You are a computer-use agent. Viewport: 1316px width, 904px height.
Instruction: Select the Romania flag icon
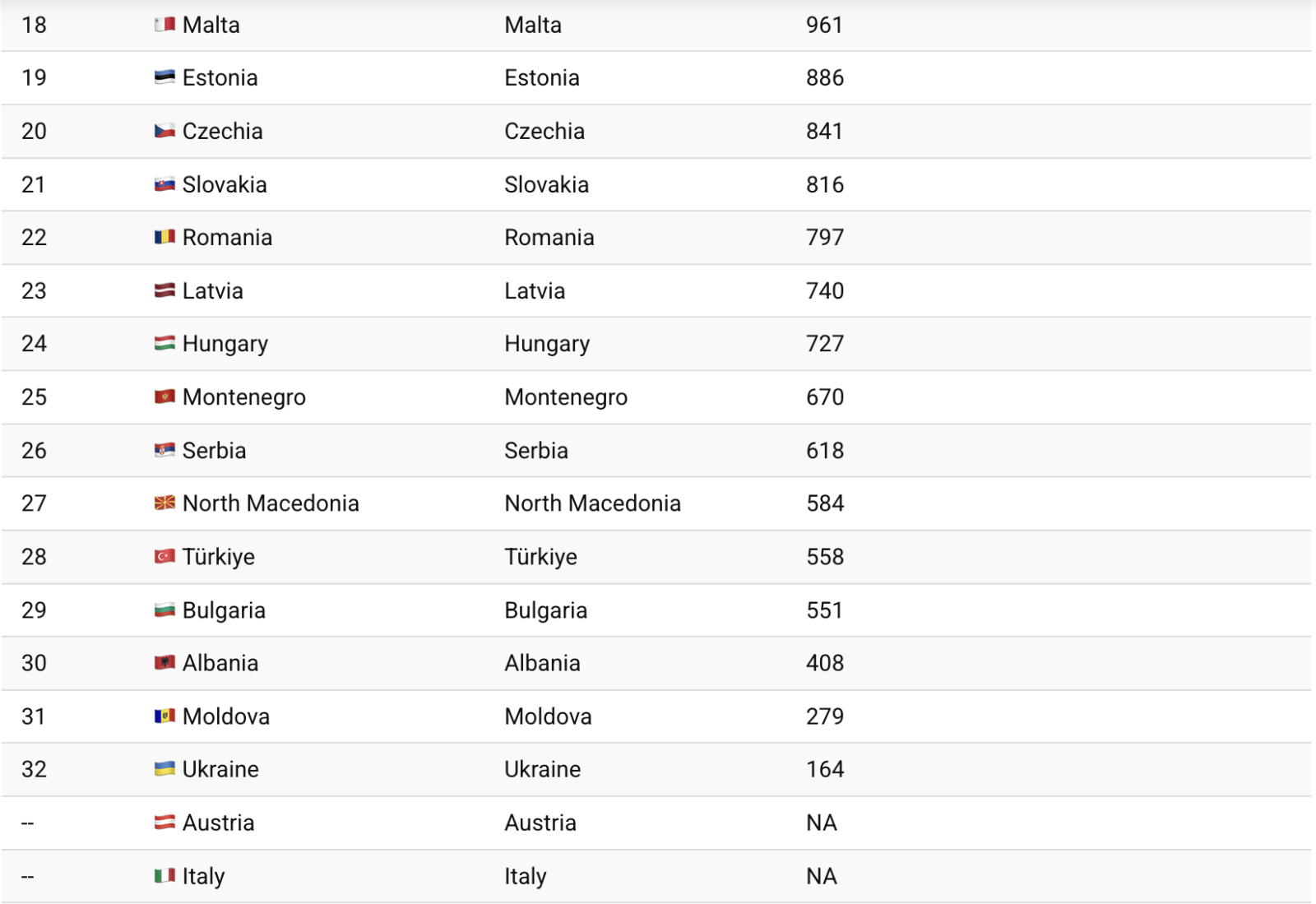(164, 237)
